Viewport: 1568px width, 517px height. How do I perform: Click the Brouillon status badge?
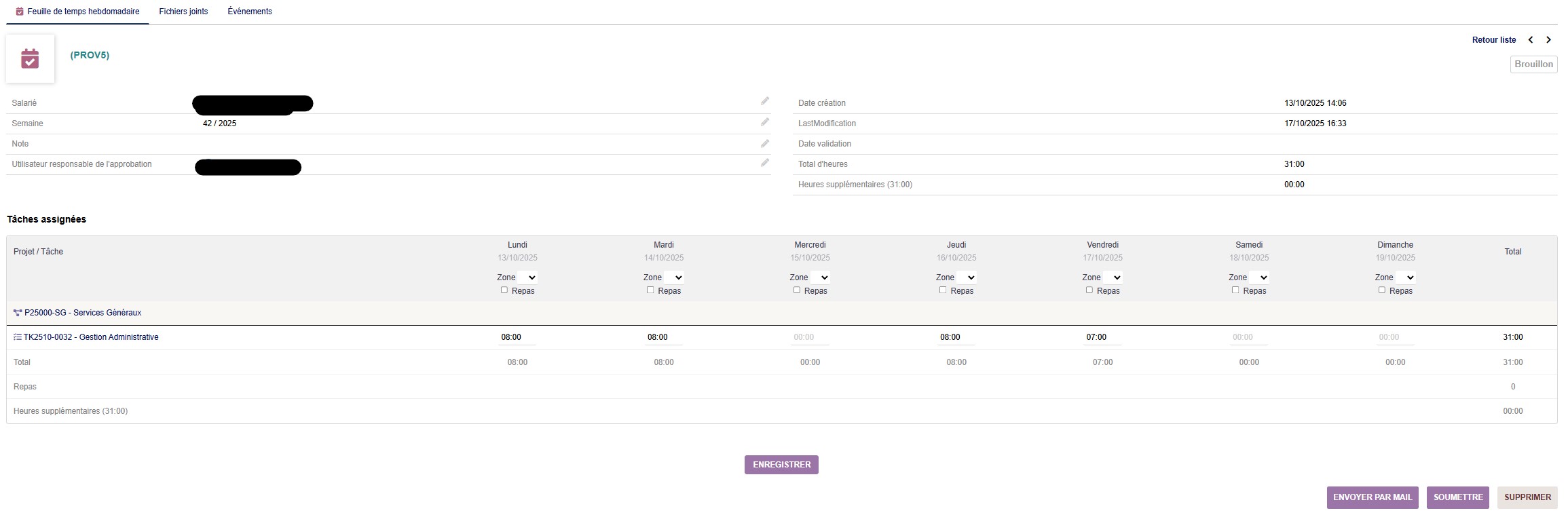1533,64
